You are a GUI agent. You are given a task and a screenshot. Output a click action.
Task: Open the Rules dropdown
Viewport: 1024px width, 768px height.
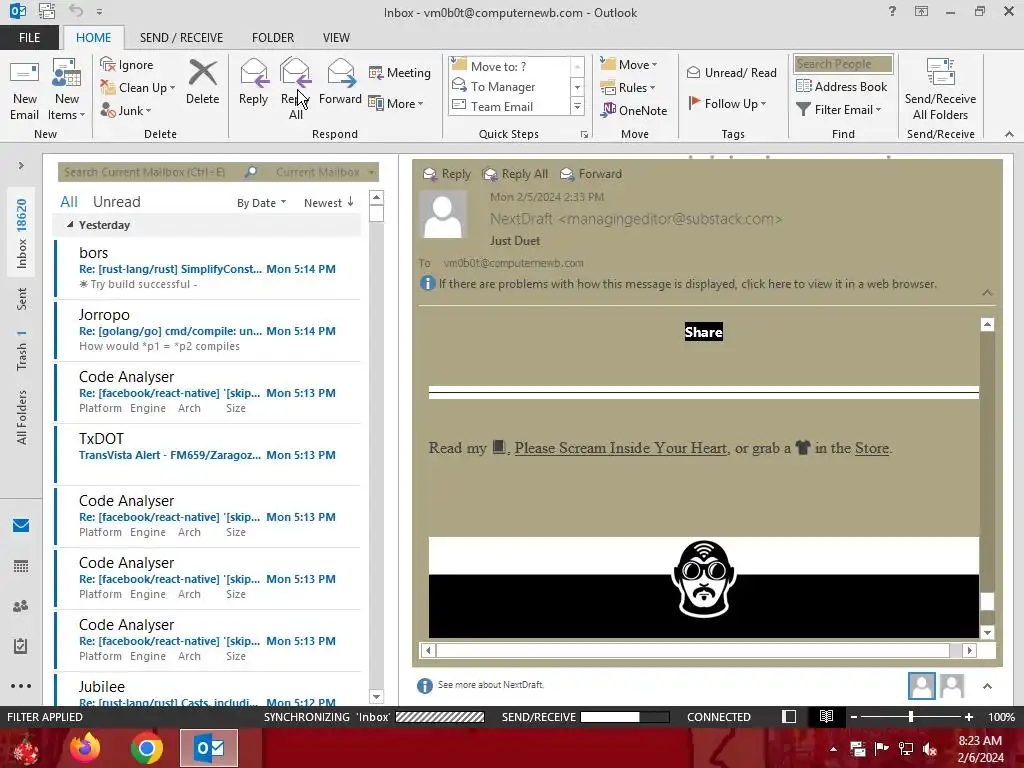tap(628, 88)
